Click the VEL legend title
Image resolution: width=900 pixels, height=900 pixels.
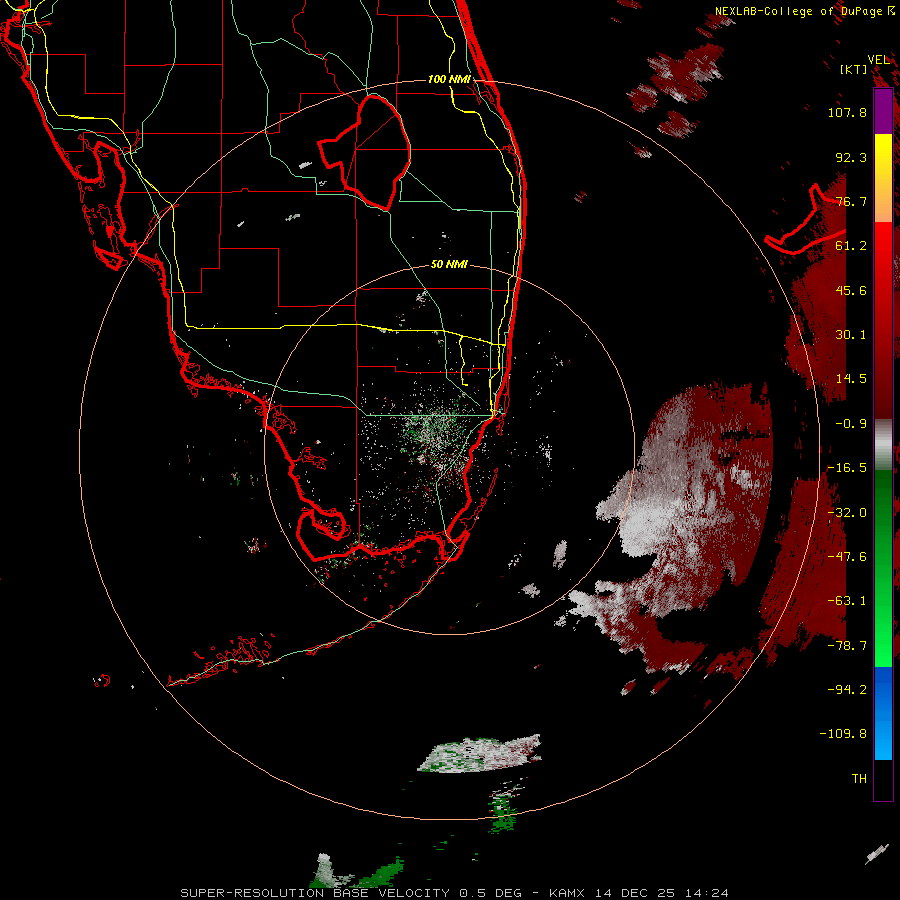click(x=878, y=60)
